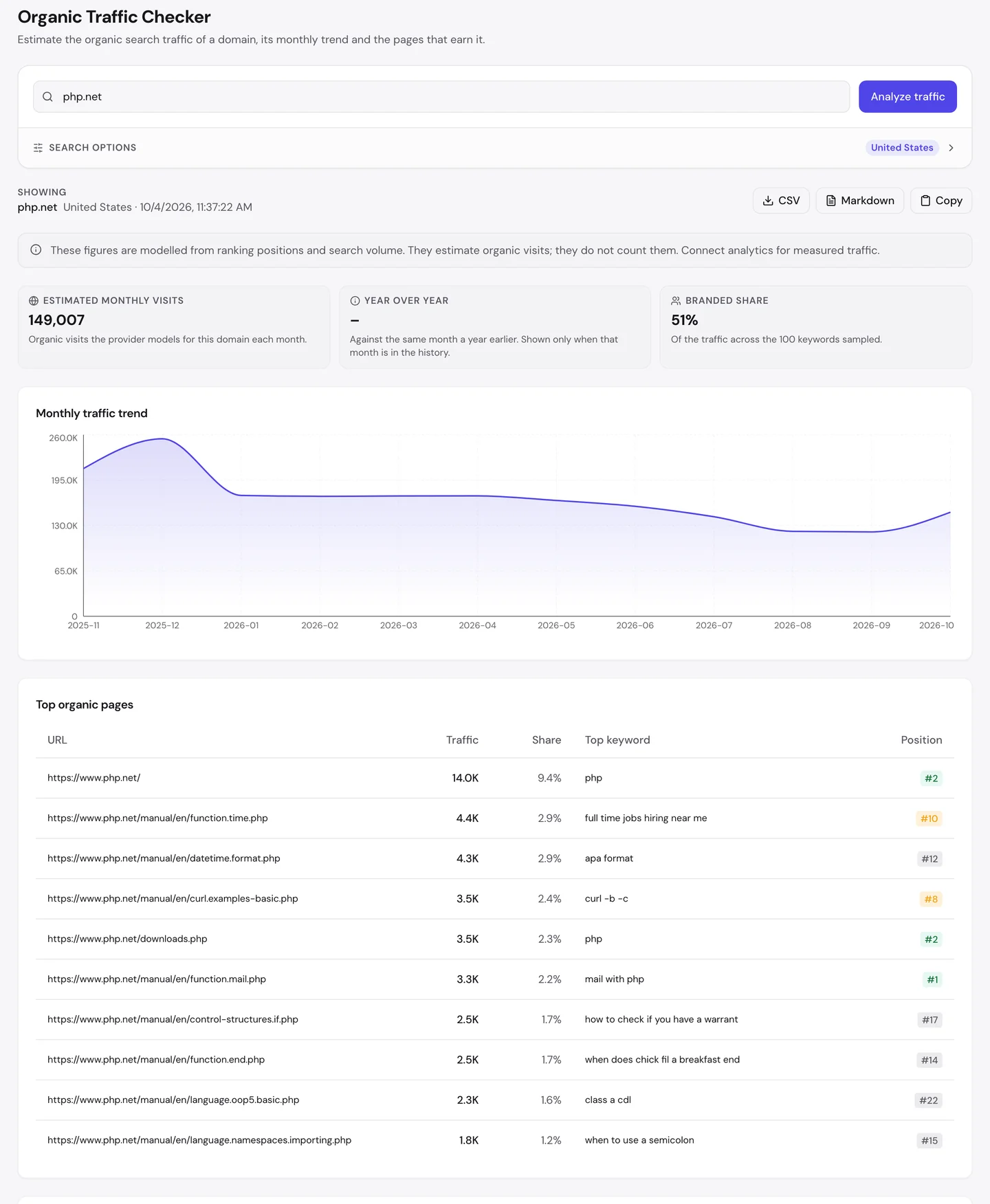Click the downloads.php URL
The height and width of the screenshot is (1204, 990).
click(x=127, y=939)
